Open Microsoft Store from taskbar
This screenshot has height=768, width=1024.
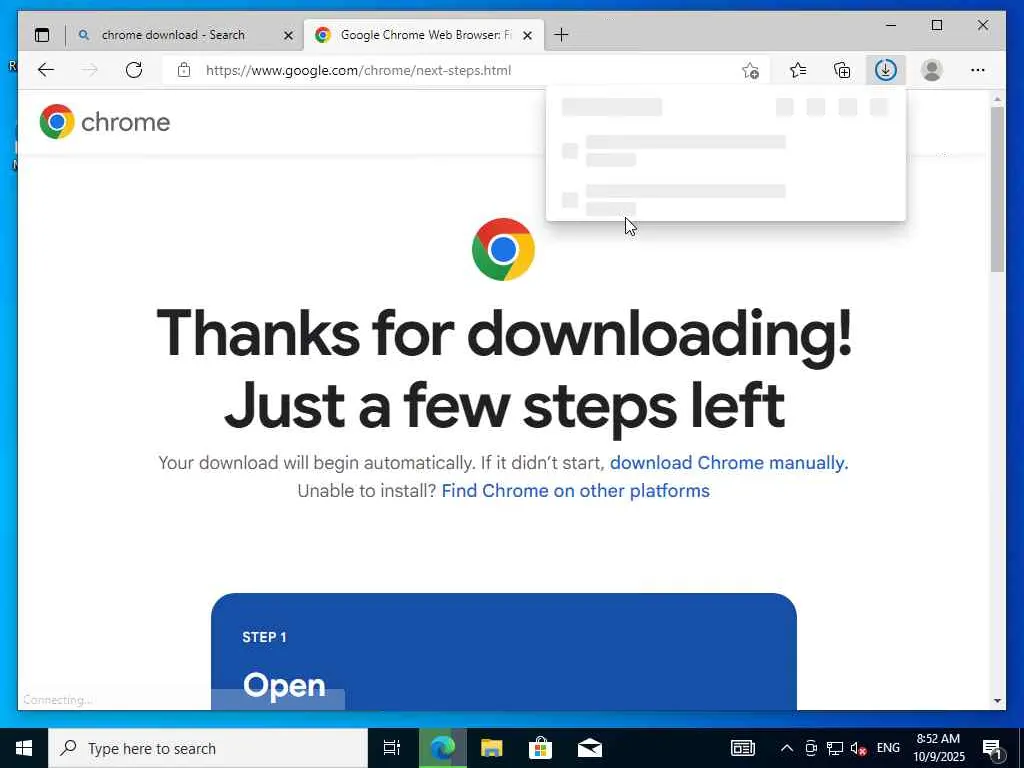click(540, 748)
